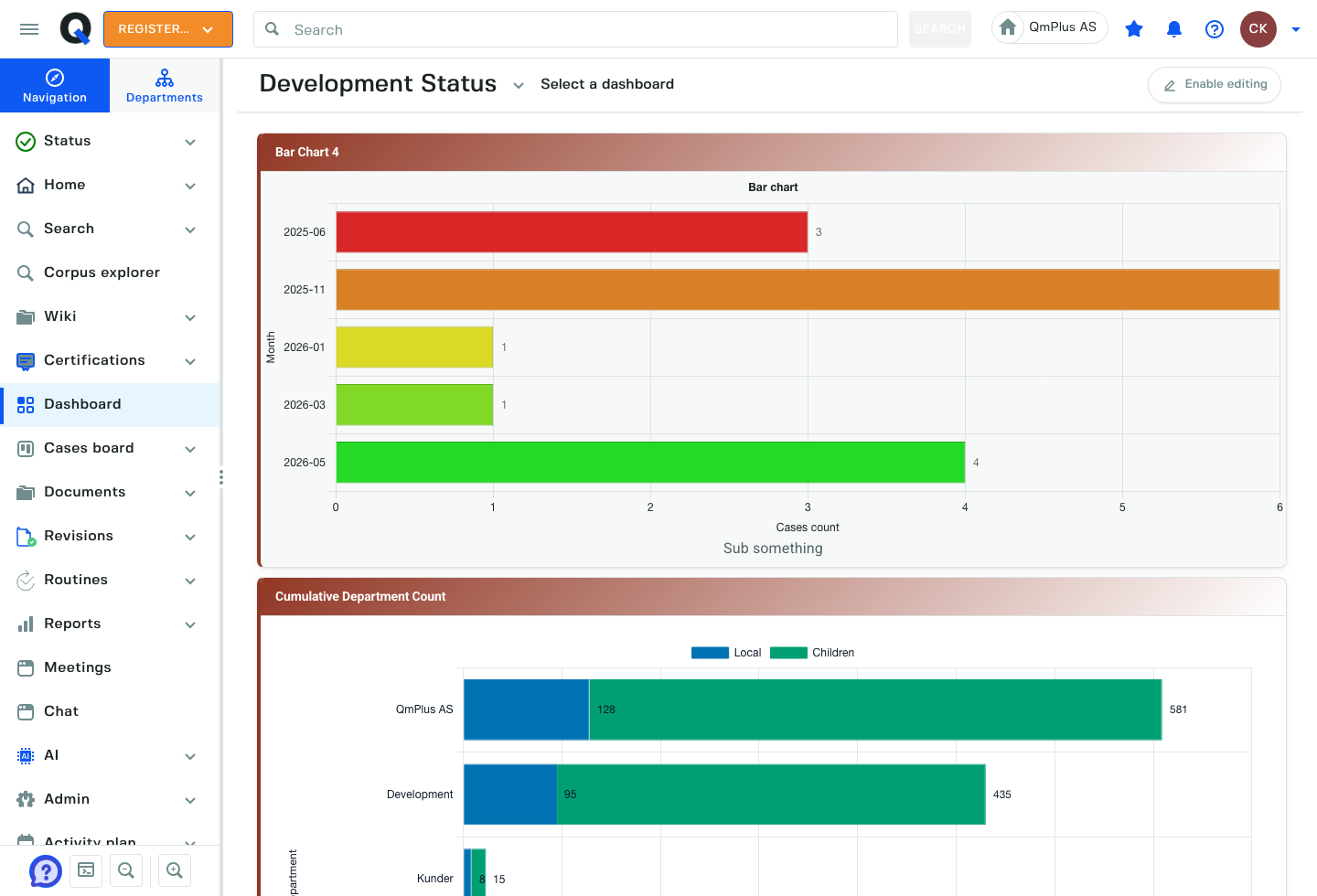This screenshot has height=896, width=1317.
Task: Switch to the Navigation tab
Action: 55,86
